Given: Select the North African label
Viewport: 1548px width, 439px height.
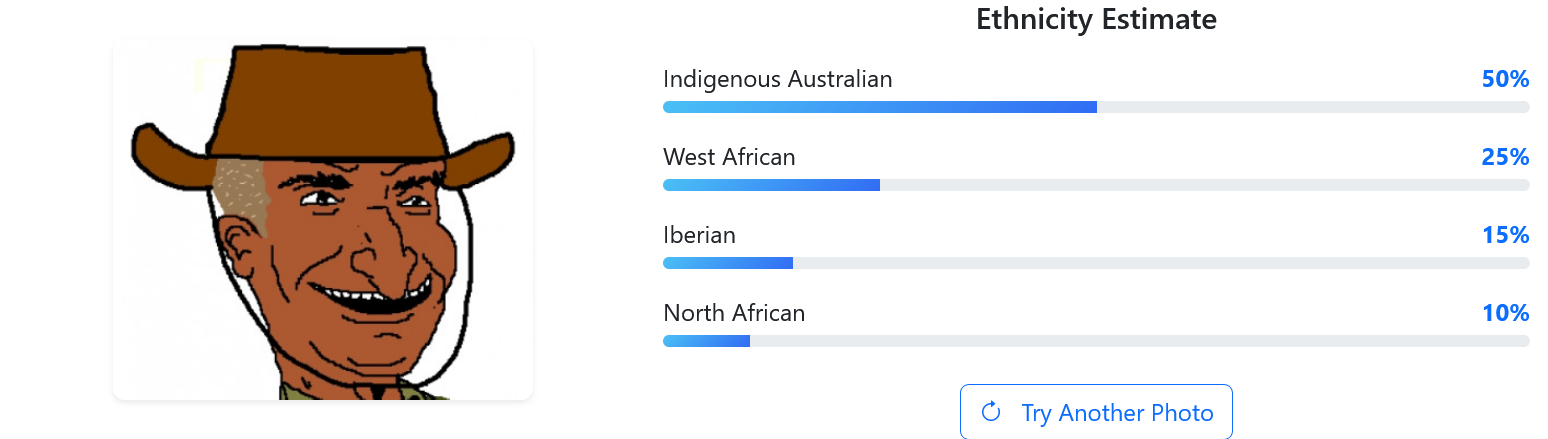Looking at the screenshot, I should click(x=734, y=313).
